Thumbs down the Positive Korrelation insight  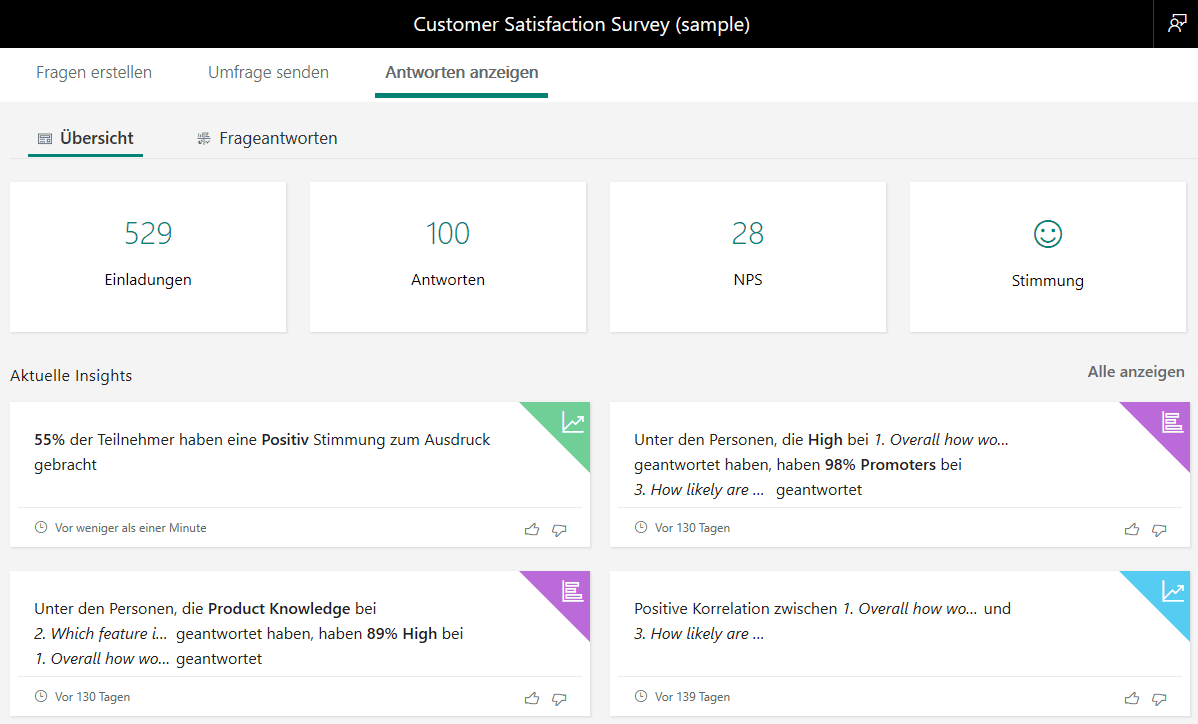pos(1159,698)
